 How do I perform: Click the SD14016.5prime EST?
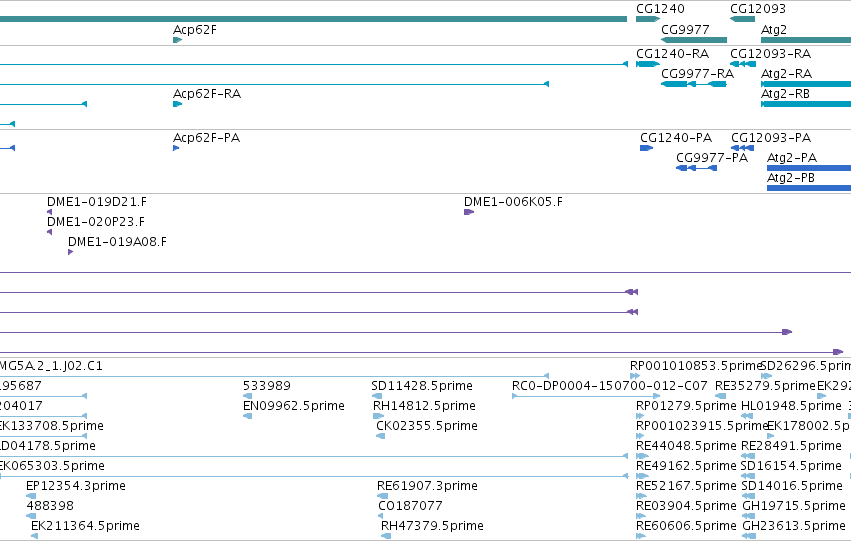click(x=747, y=496)
